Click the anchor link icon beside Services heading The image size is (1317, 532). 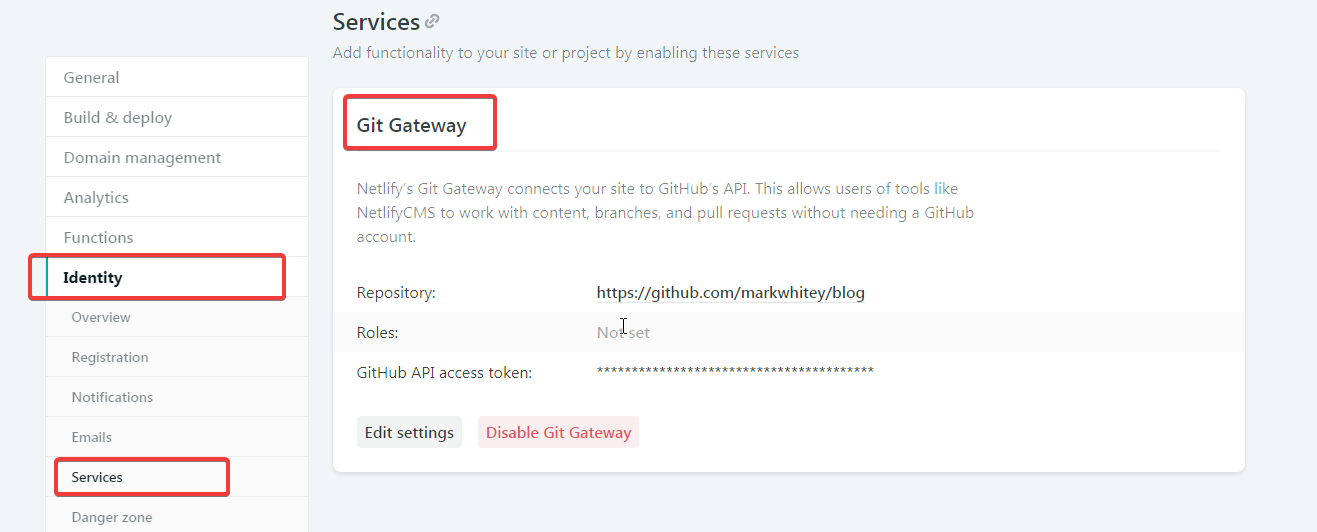coord(432,21)
